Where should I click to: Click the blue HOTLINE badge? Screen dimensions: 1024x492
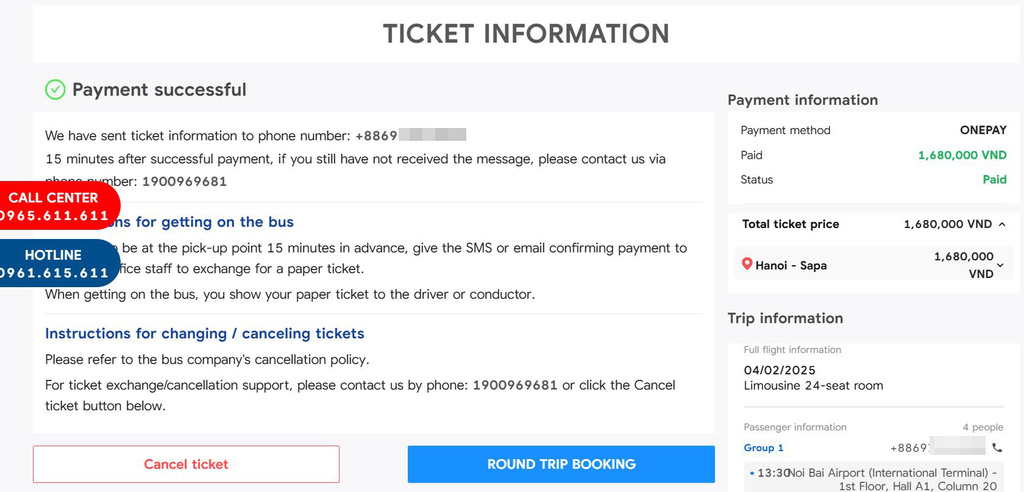pyautogui.click(x=55, y=264)
